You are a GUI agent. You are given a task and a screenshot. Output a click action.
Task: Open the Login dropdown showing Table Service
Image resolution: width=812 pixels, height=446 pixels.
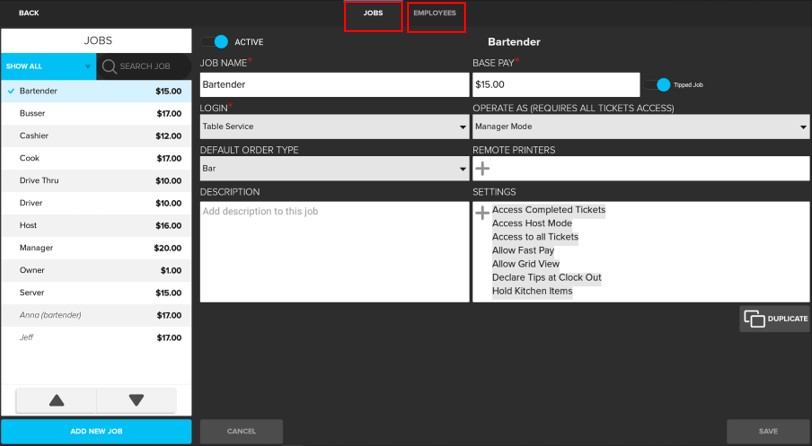coord(334,127)
